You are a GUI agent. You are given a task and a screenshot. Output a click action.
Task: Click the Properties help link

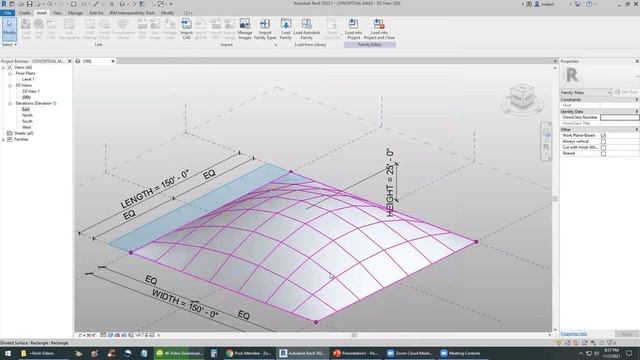click(x=574, y=334)
